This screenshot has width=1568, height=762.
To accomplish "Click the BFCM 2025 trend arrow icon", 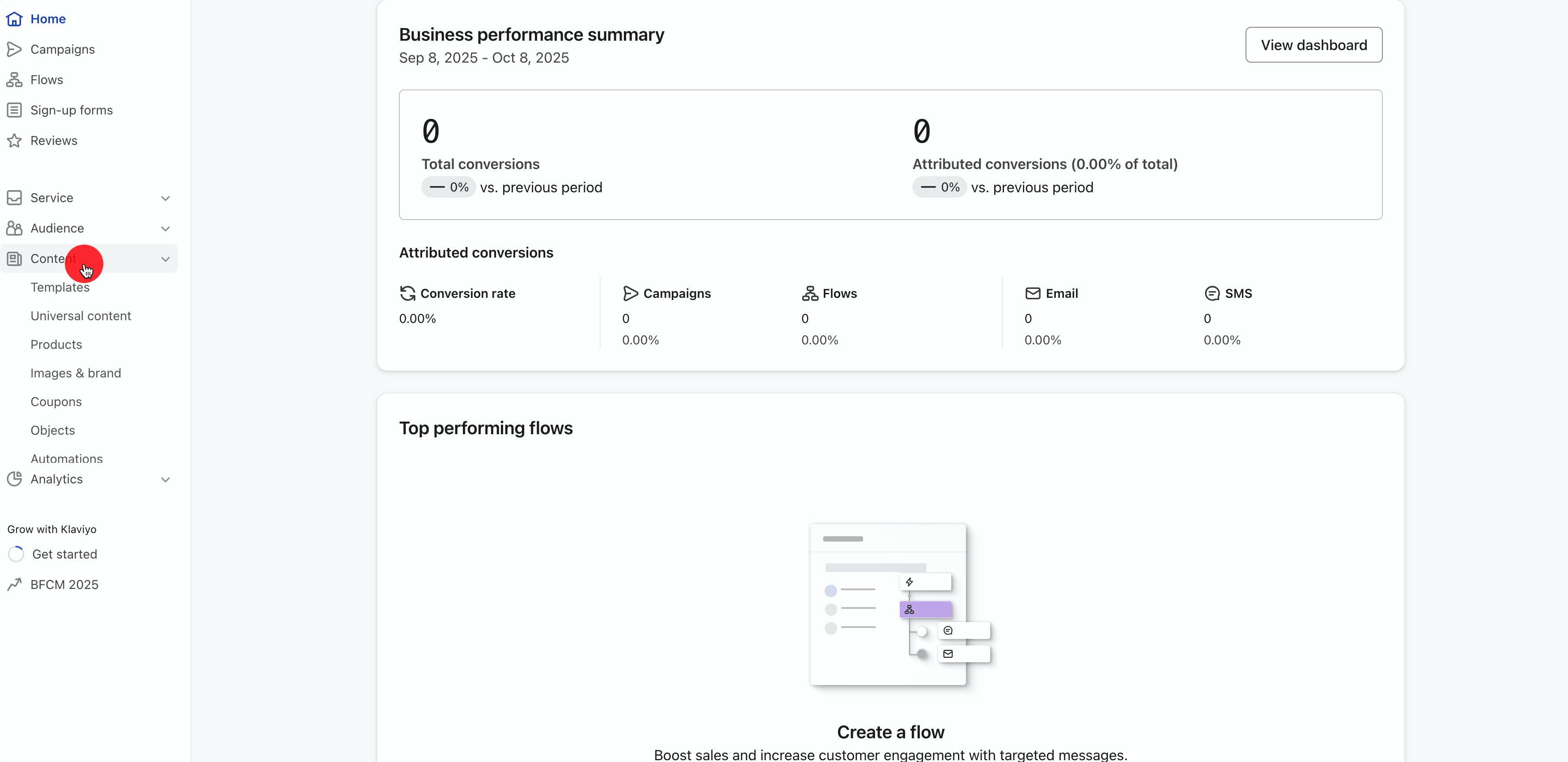I will 14,584.
